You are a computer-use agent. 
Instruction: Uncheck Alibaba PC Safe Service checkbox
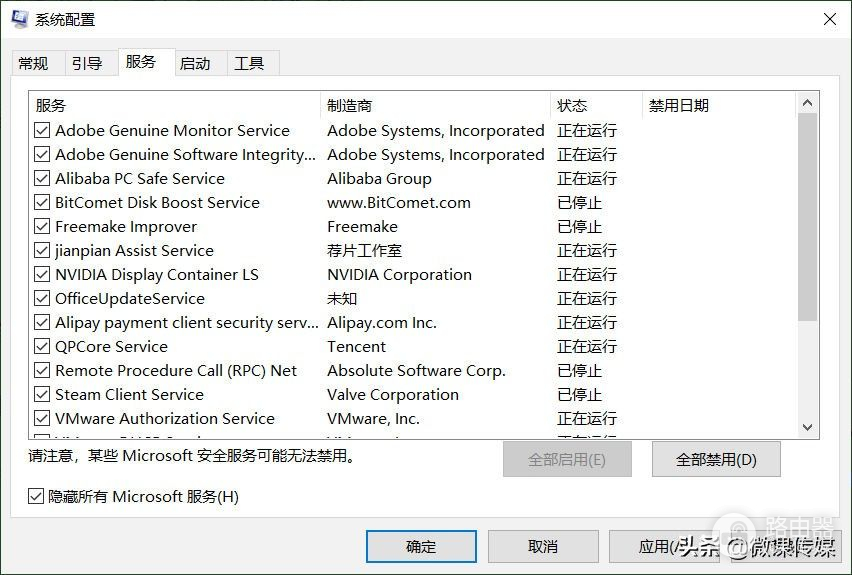[42, 178]
